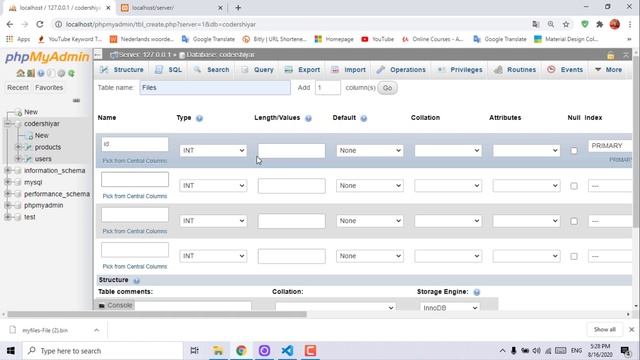Click the Google Translate icon in address bar
This screenshot has height=360, width=640.
point(536,24)
